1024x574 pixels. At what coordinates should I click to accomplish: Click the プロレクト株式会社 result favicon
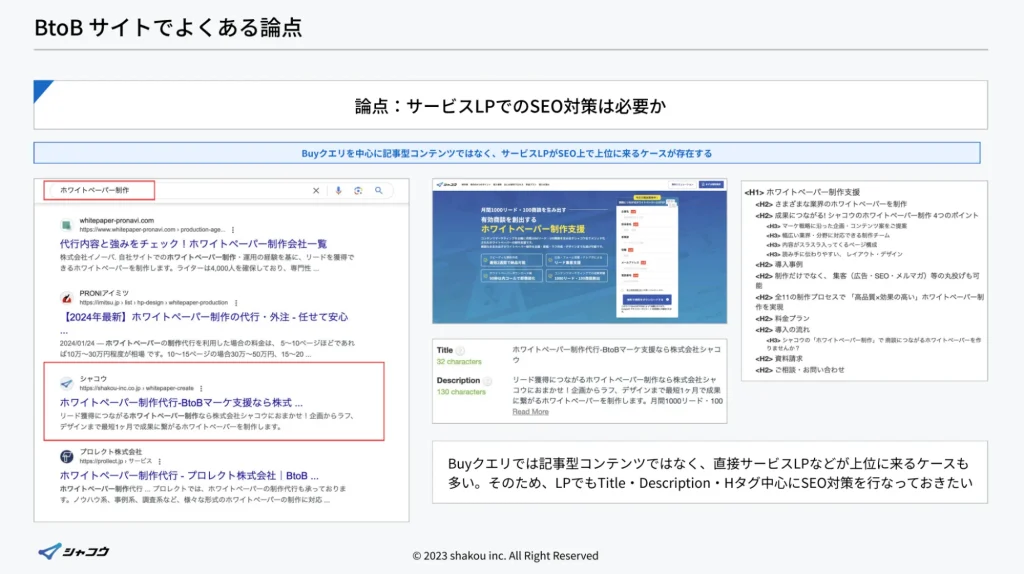[x=65, y=456]
